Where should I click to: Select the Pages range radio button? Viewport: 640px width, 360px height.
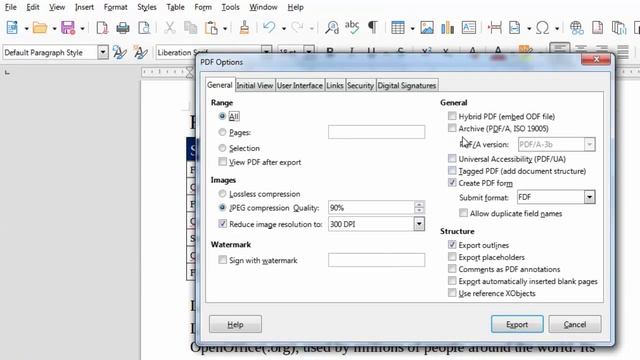pos(222,132)
